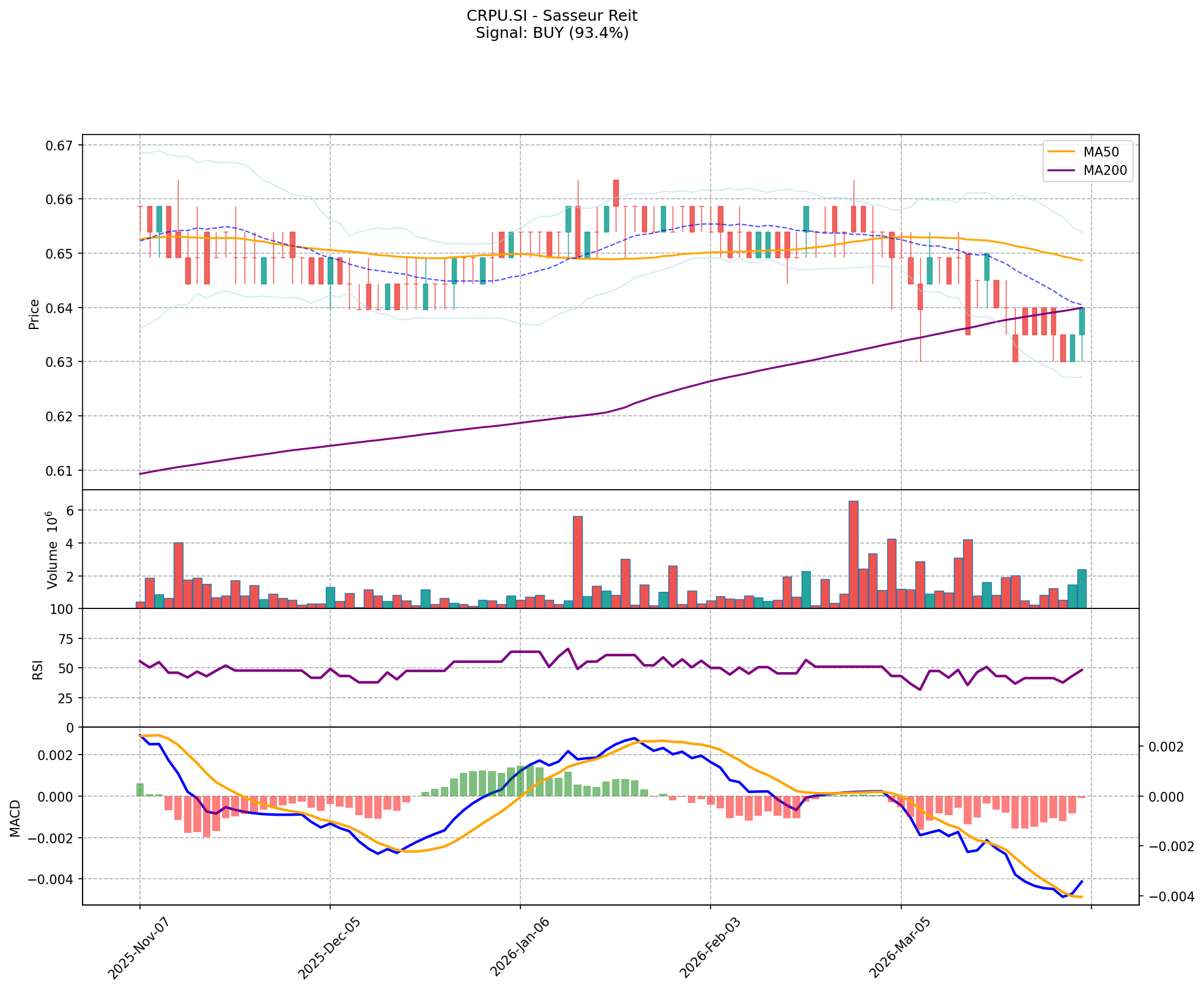
Task: Click the RSI axis label
Action: (x=38, y=669)
